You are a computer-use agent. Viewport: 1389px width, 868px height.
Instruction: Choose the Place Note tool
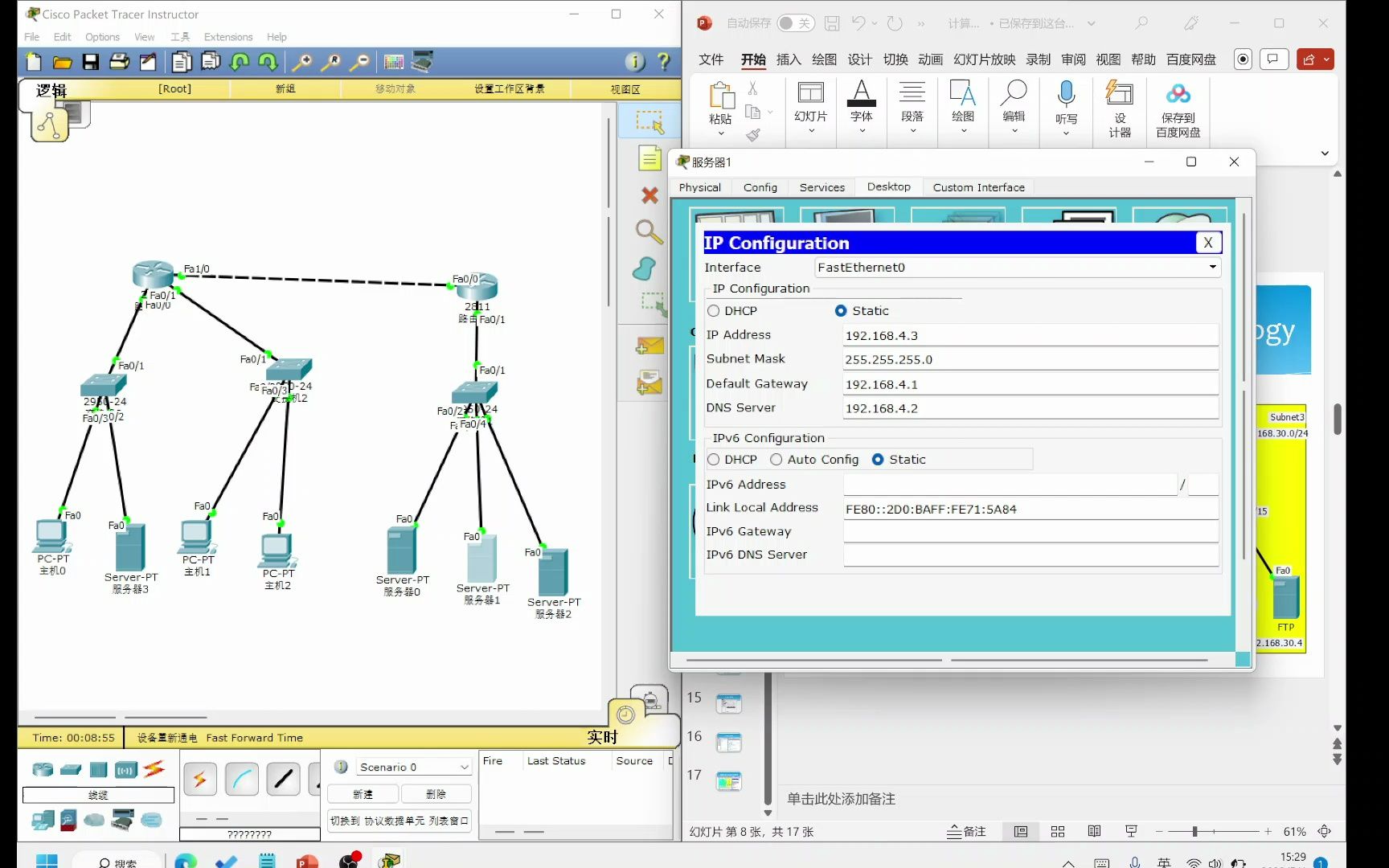coord(649,158)
